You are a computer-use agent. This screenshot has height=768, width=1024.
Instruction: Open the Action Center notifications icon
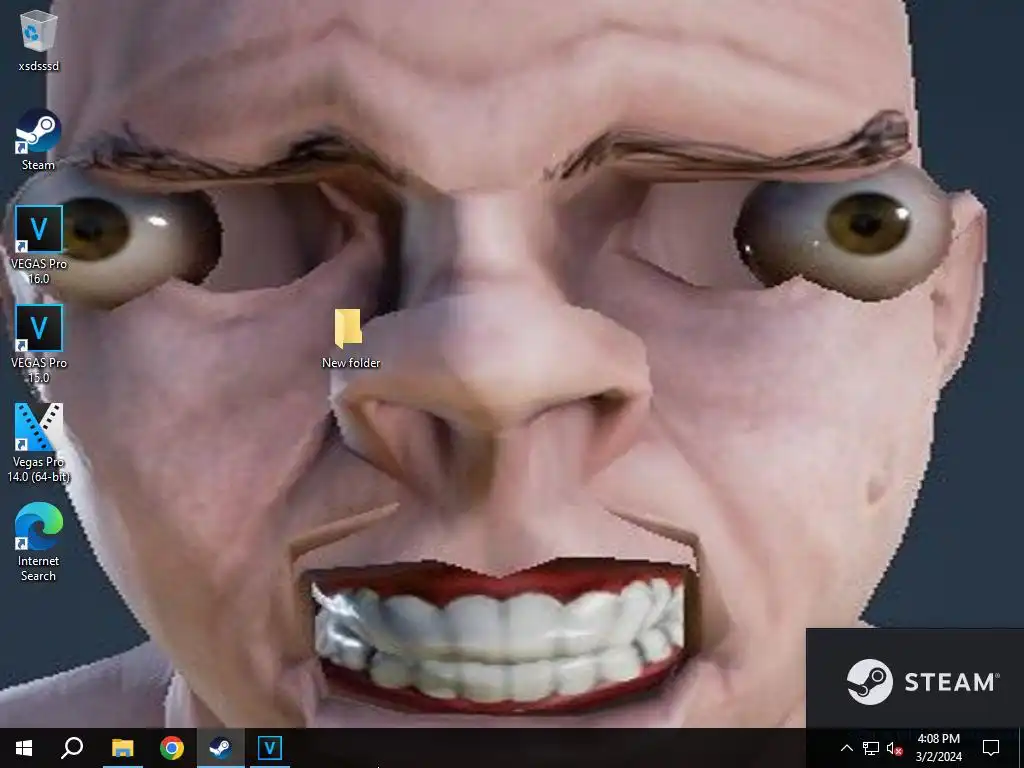[991, 748]
